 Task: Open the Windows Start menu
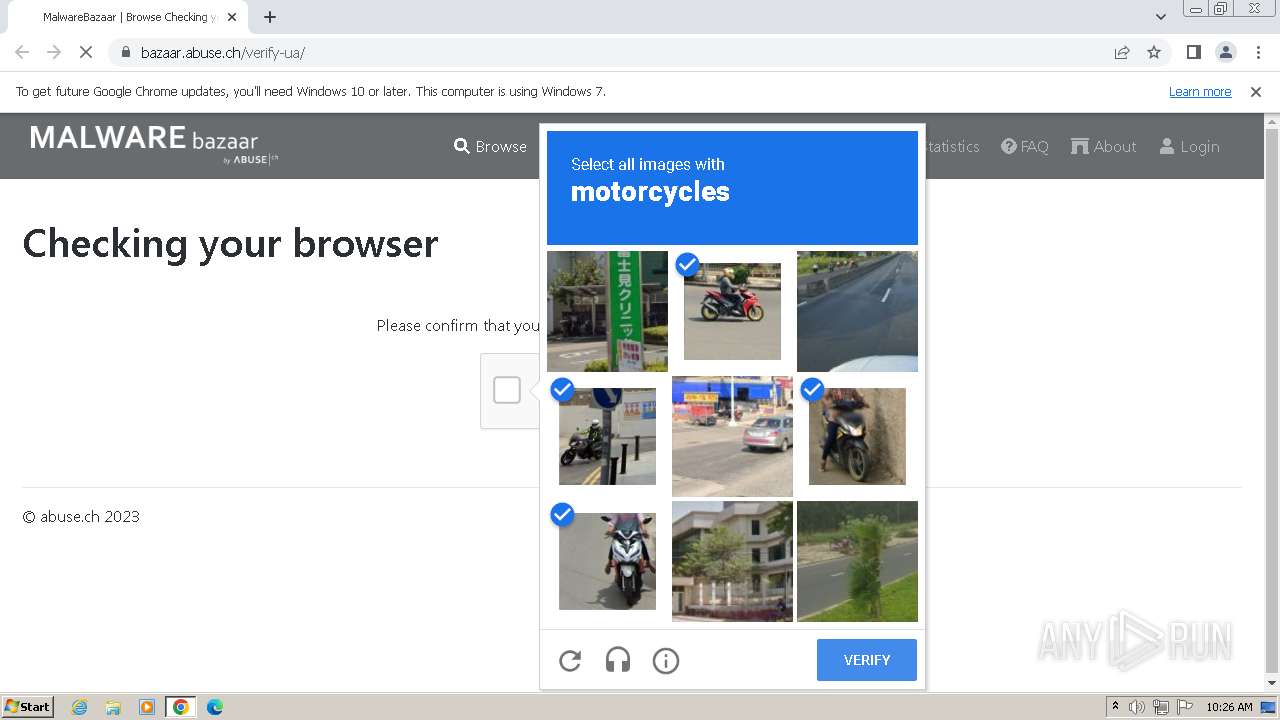[x=27, y=707]
